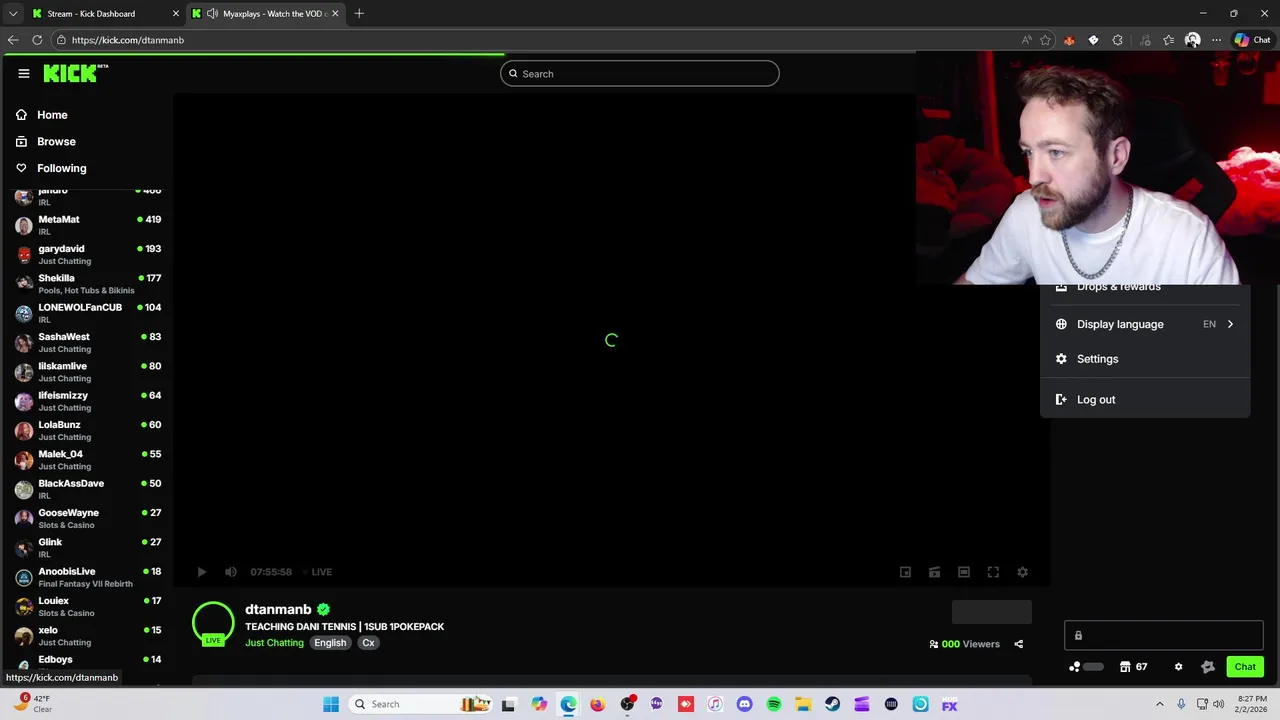Select the Just Chatting category link
1280x720 pixels.
[274, 643]
